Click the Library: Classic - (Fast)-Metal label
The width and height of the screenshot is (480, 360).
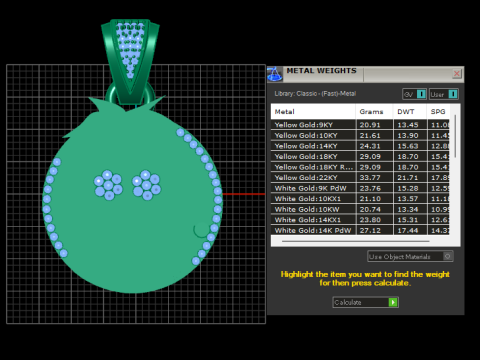[x=315, y=94]
